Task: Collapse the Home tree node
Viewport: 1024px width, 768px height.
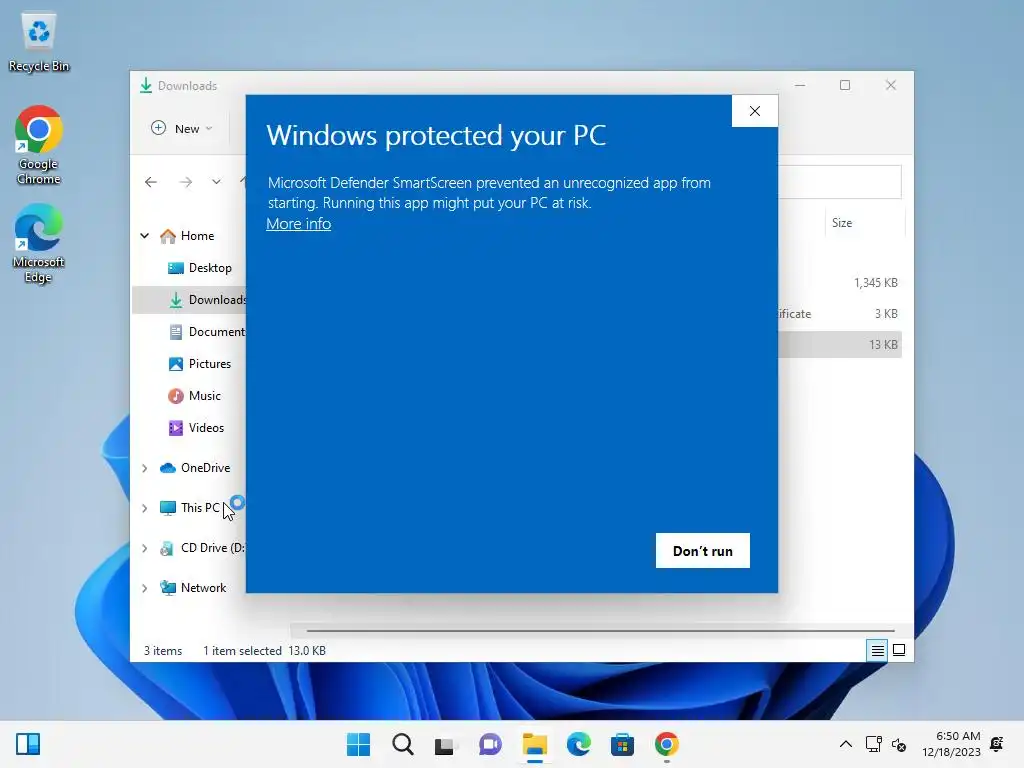Action: [145, 236]
